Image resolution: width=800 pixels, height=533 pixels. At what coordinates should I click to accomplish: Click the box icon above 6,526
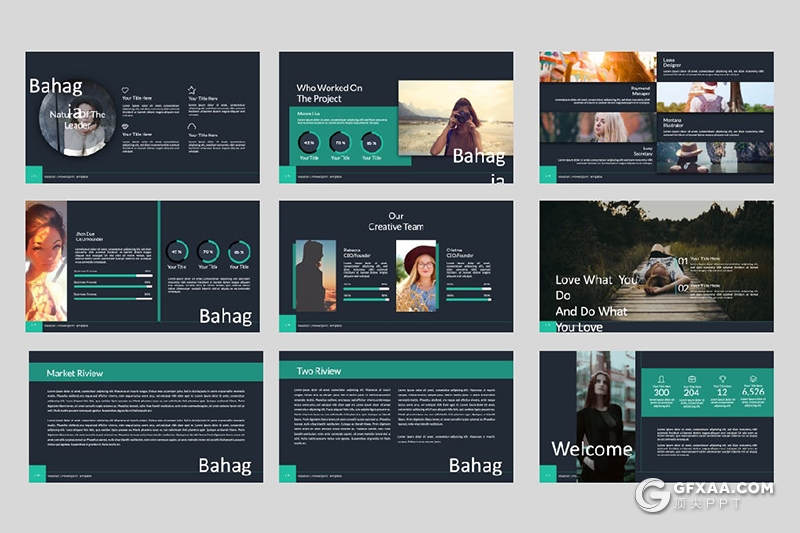click(x=753, y=379)
